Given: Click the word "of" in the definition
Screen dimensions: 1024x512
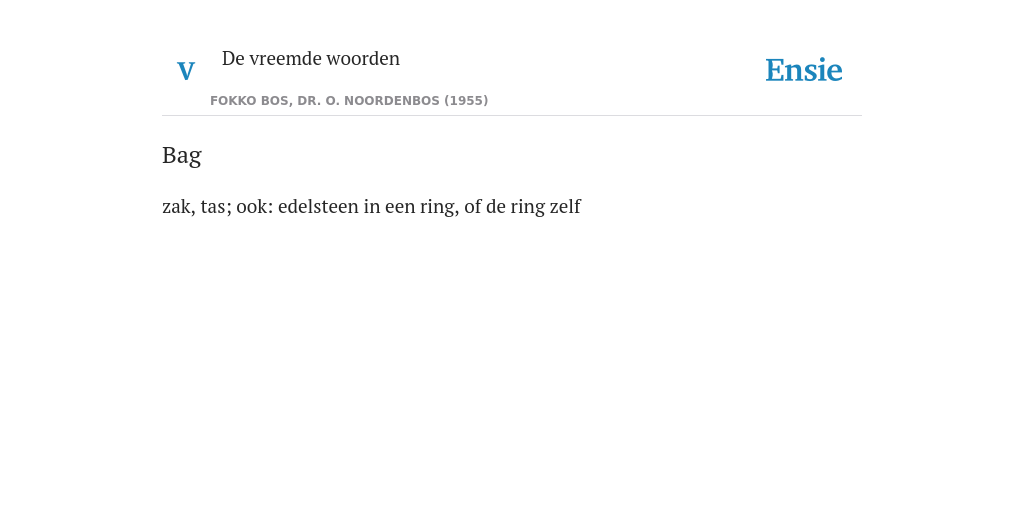Looking at the screenshot, I should click(473, 206).
